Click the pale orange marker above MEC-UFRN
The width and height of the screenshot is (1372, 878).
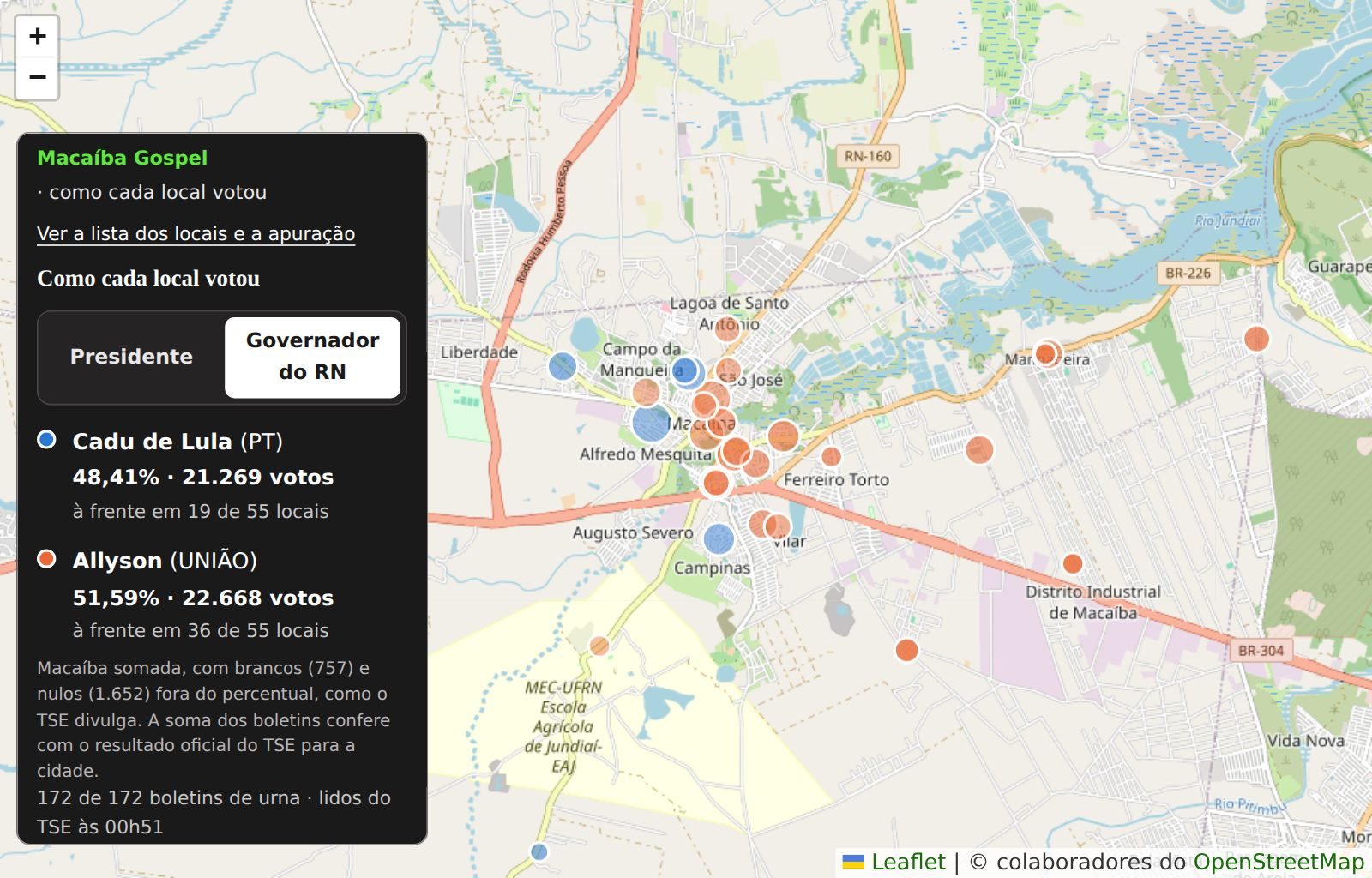[x=599, y=646]
